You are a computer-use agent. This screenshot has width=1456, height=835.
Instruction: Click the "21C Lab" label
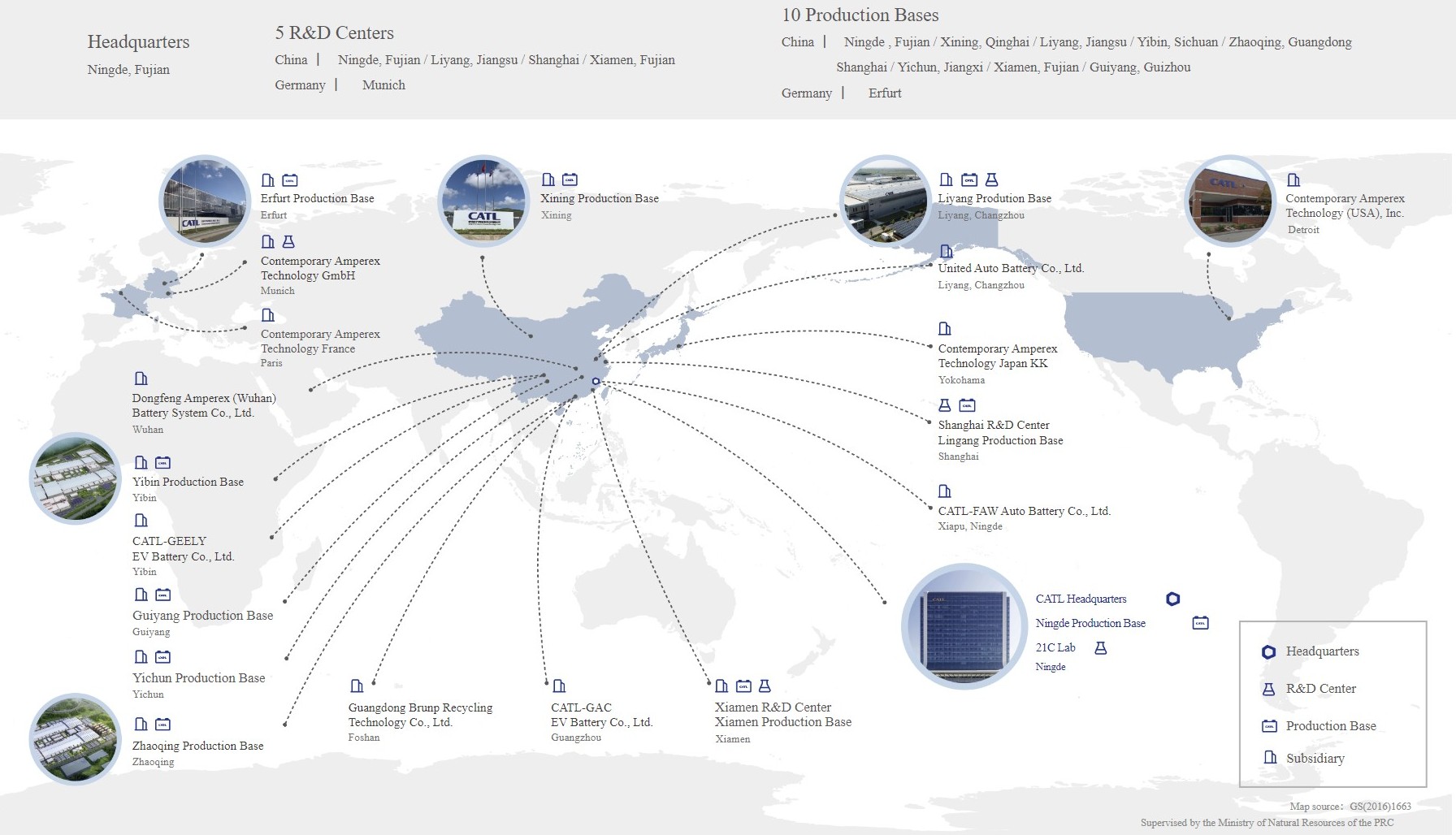tap(1055, 647)
